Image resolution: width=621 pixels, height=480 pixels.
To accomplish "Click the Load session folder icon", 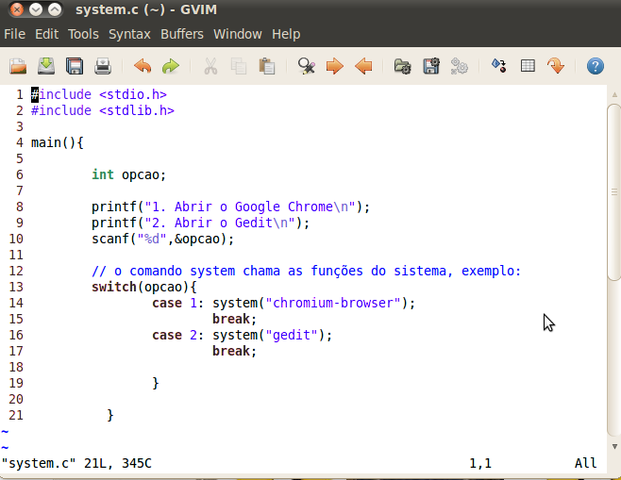I will (403, 66).
